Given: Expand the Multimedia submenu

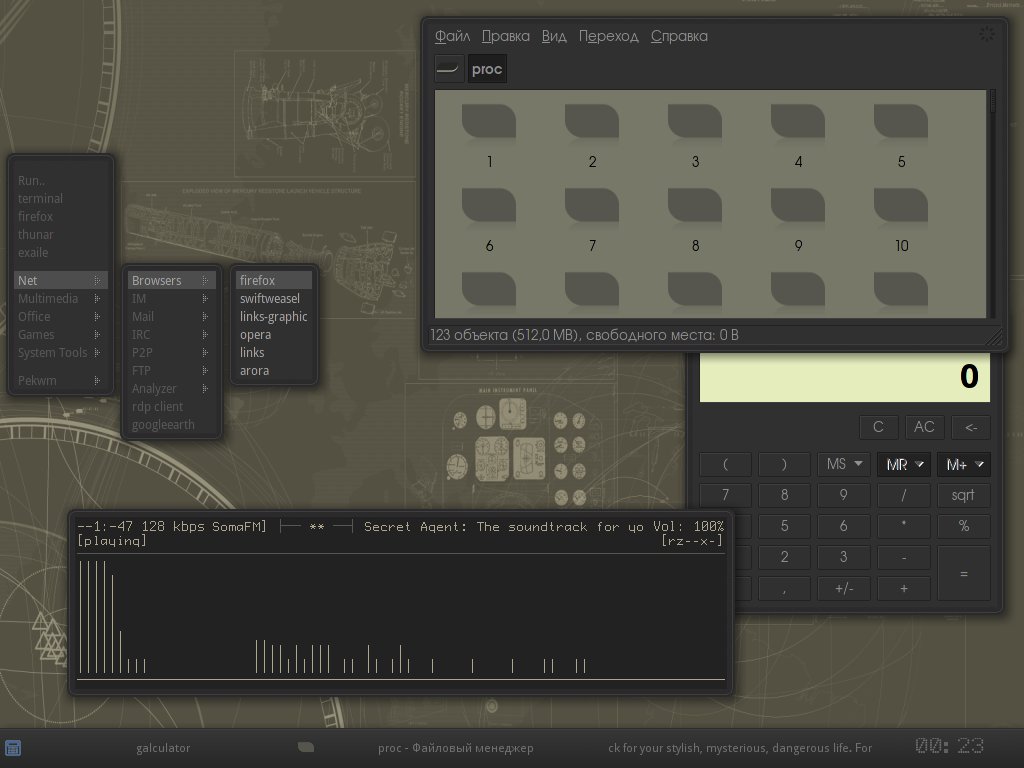Looking at the screenshot, I should (60, 298).
